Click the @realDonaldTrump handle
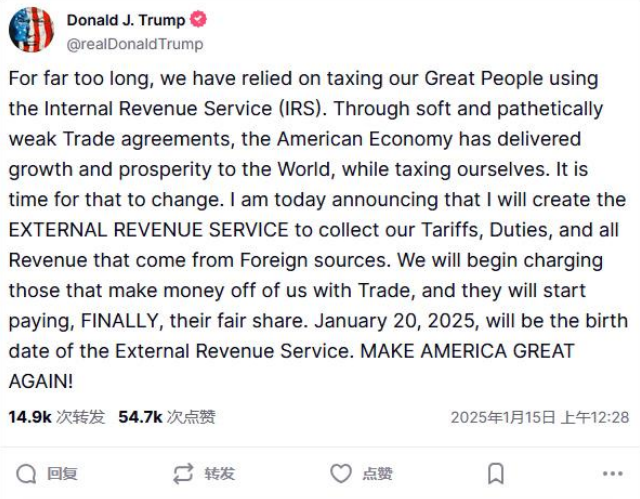Image resolution: width=640 pixels, height=499 pixels. tap(135, 43)
